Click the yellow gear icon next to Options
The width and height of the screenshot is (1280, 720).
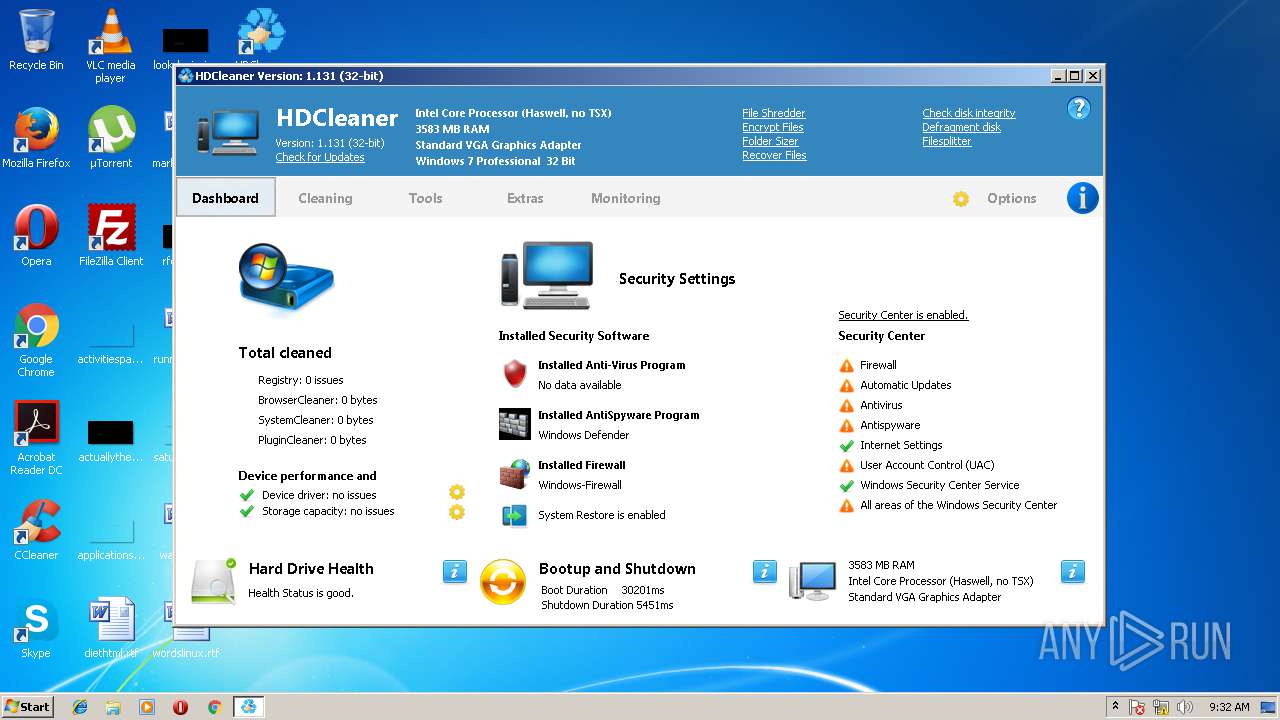pyautogui.click(x=961, y=199)
